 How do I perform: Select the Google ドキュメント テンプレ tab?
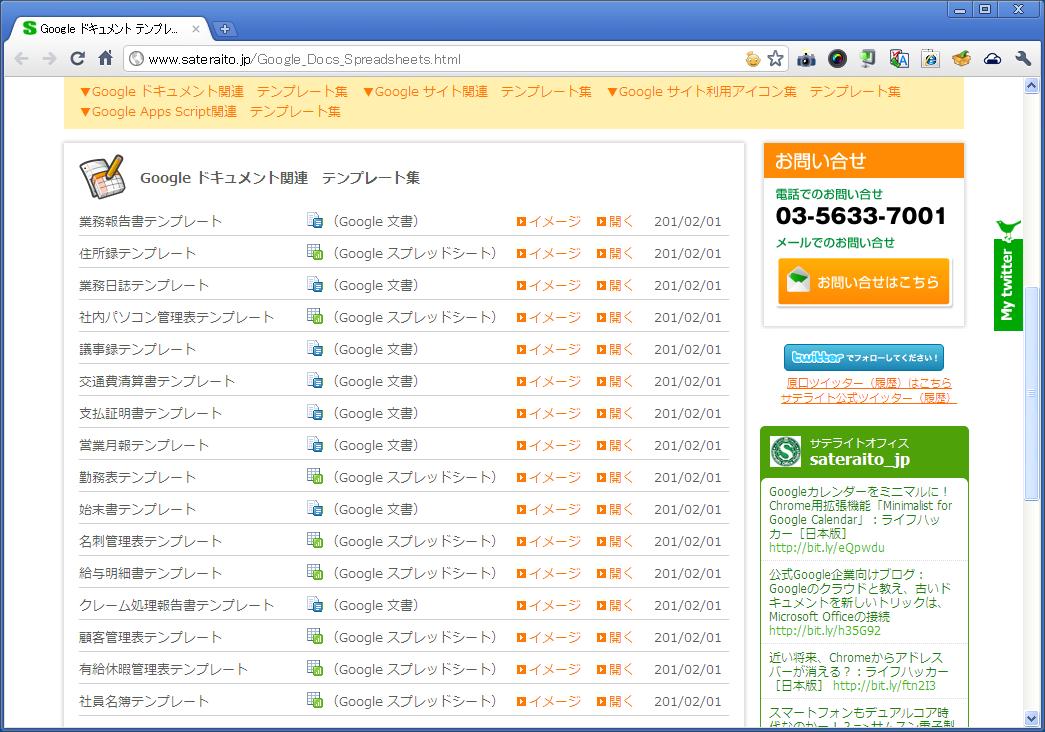click(108, 29)
